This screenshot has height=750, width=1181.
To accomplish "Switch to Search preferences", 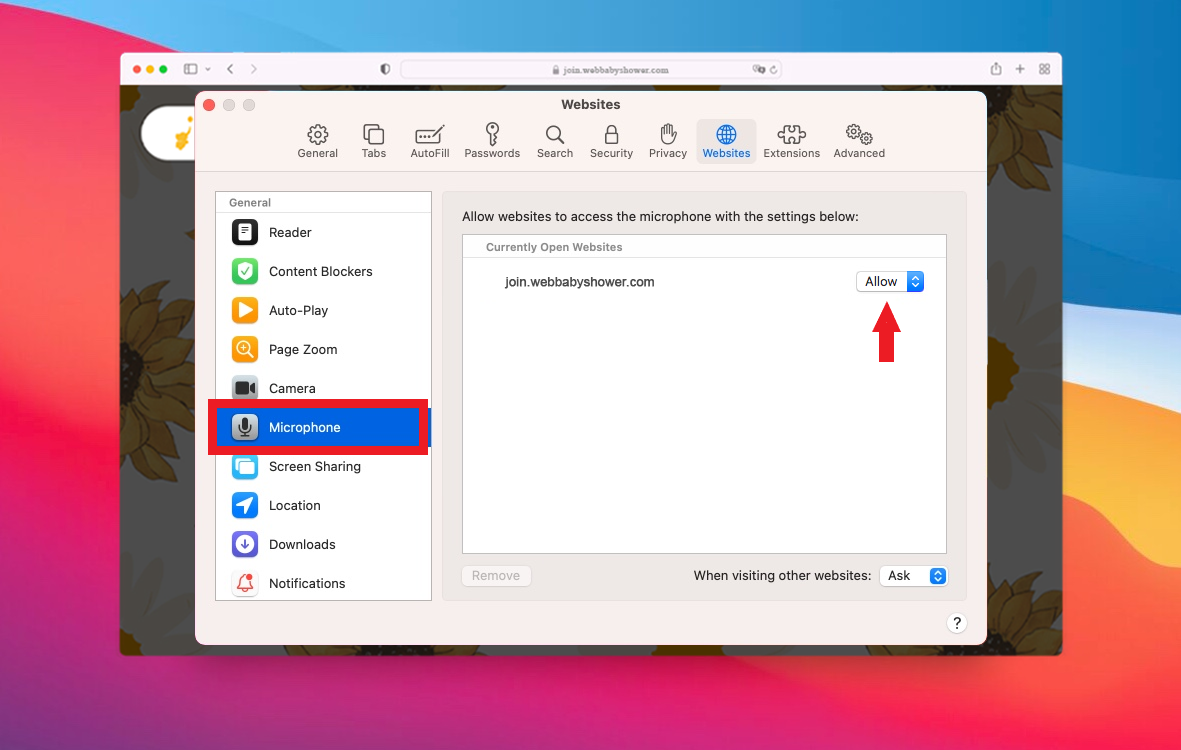I will (554, 141).
